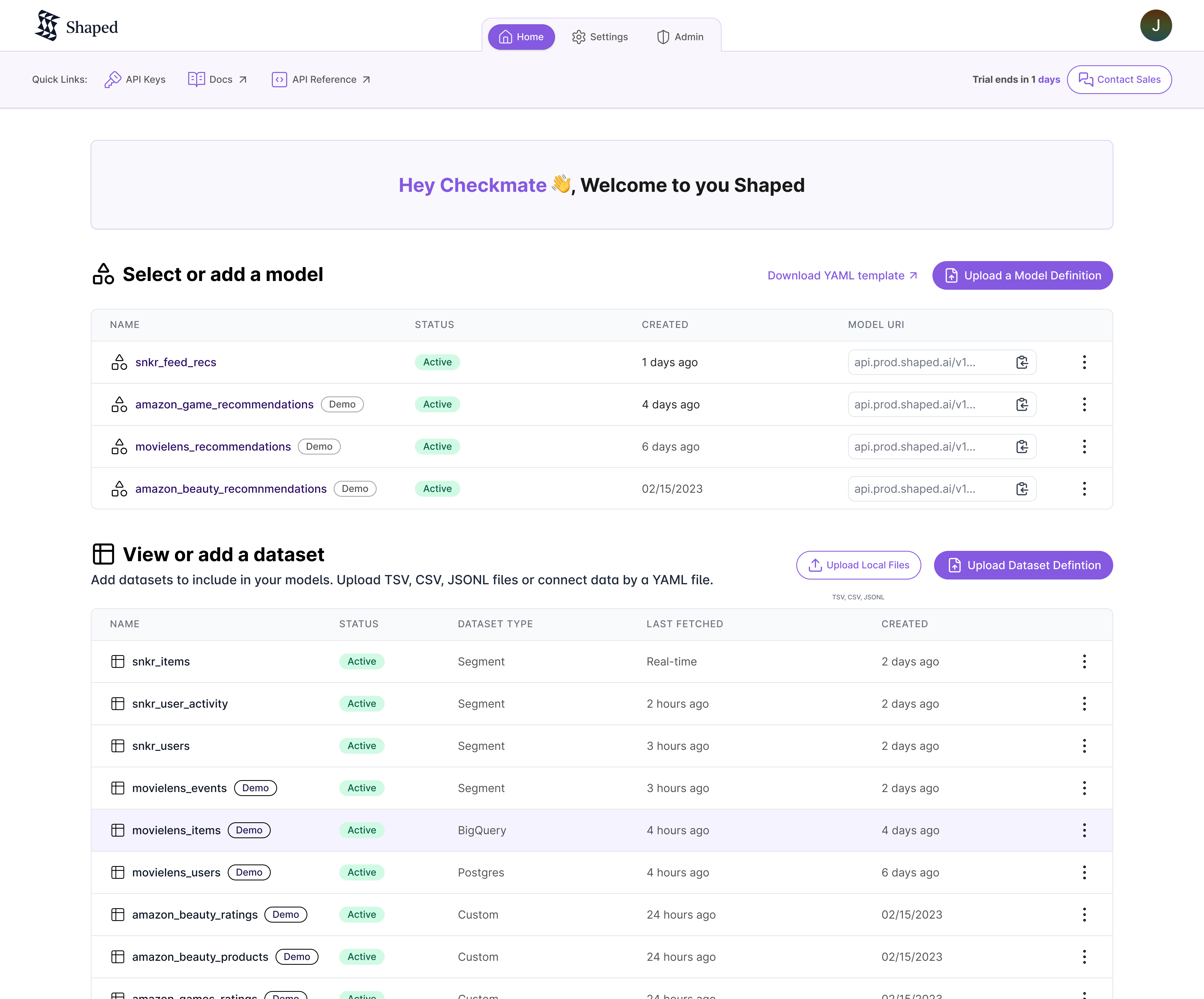
Task: Open more options for snkr_feed_recs model
Action: [1084, 362]
